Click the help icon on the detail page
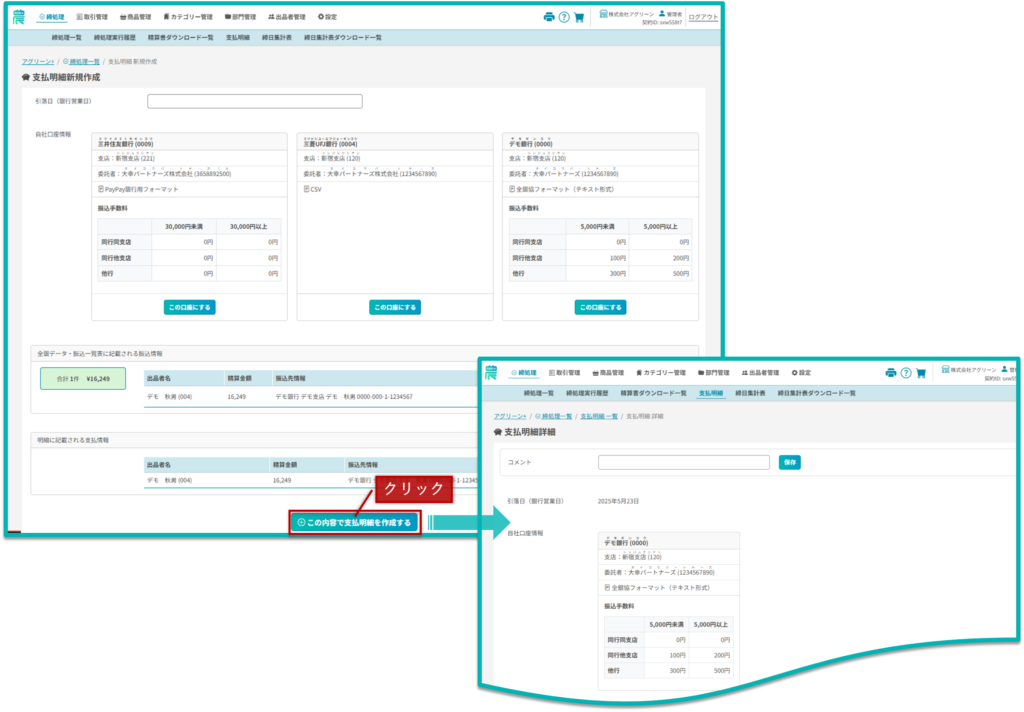Screen dimensions: 1024x712 tap(906, 373)
